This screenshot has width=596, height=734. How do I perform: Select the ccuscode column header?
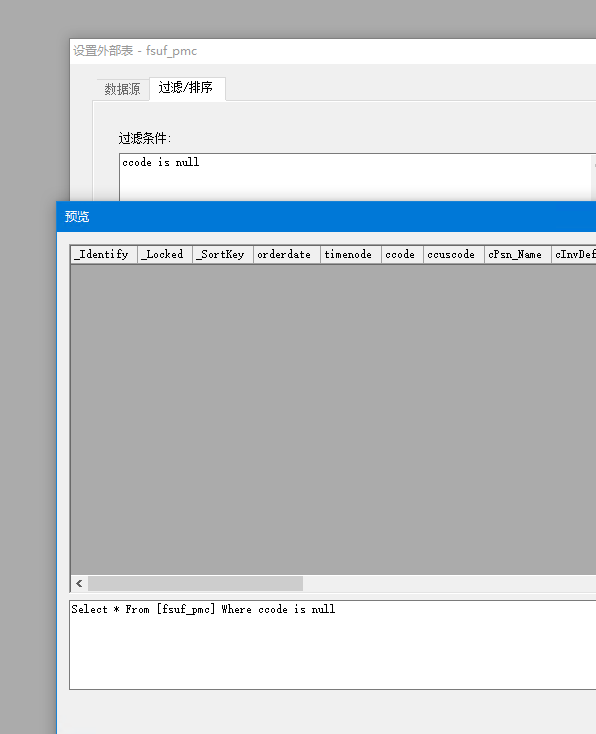pos(454,255)
